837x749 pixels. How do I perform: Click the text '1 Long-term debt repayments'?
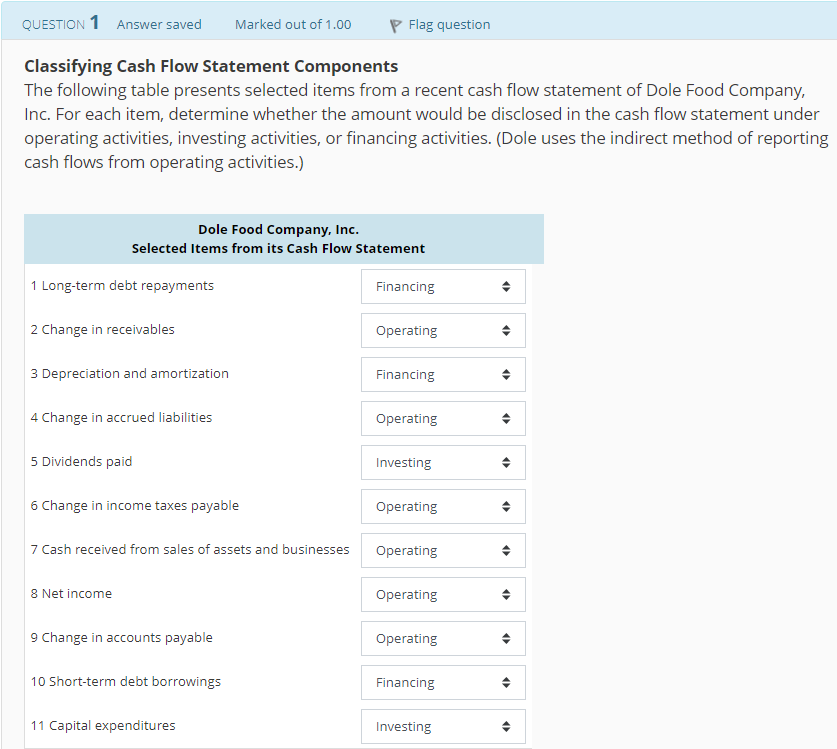(122, 286)
